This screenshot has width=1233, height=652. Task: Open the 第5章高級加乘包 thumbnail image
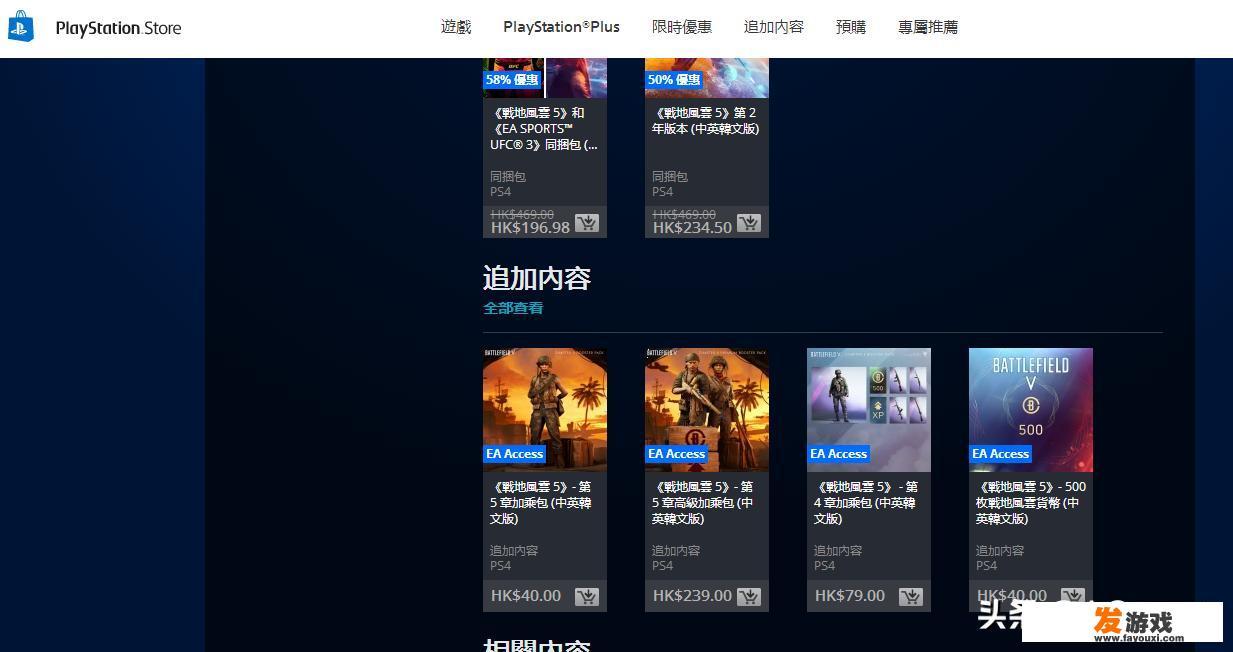pos(707,410)
